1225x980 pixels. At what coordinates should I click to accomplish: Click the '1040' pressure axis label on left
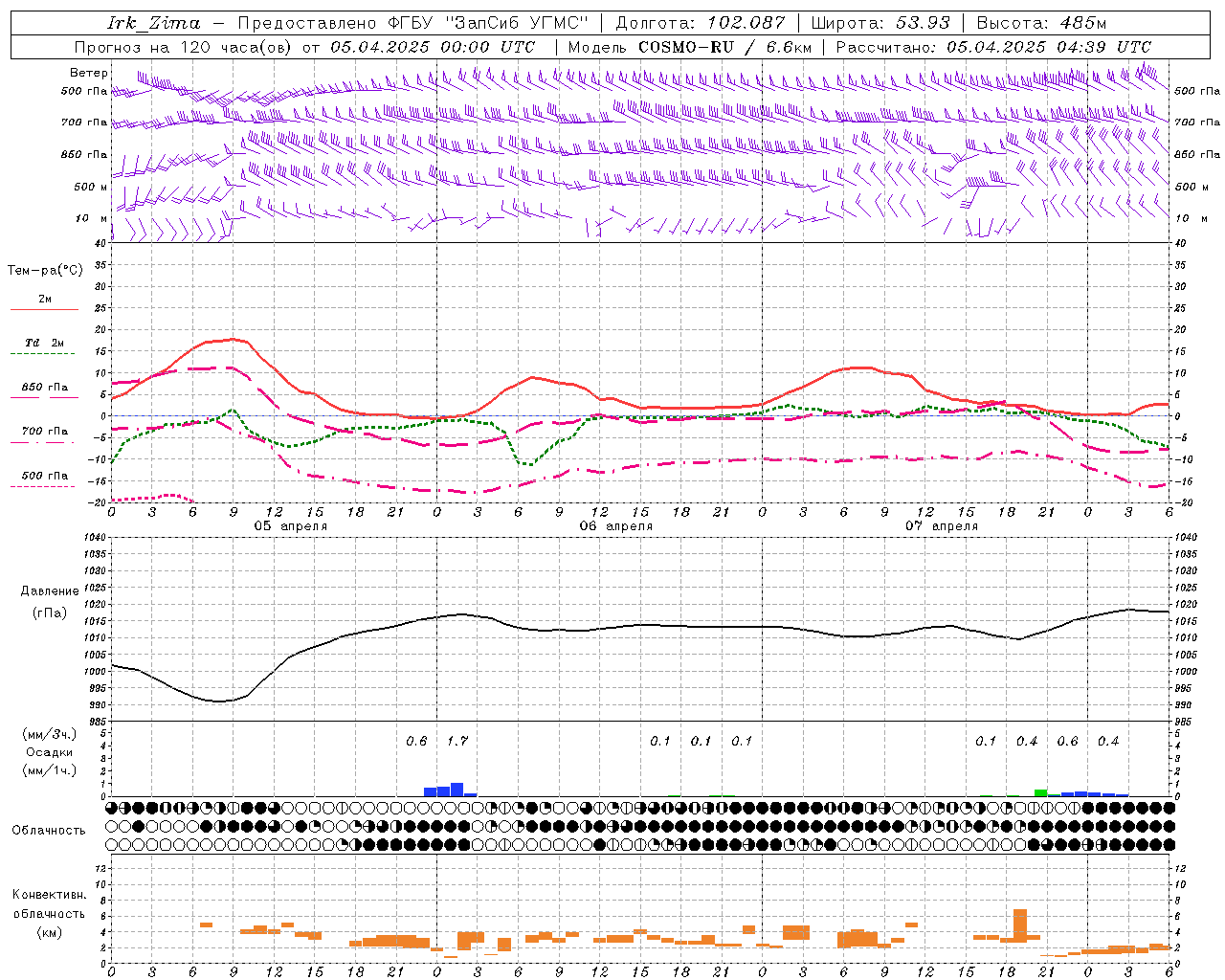click(94, 538)
